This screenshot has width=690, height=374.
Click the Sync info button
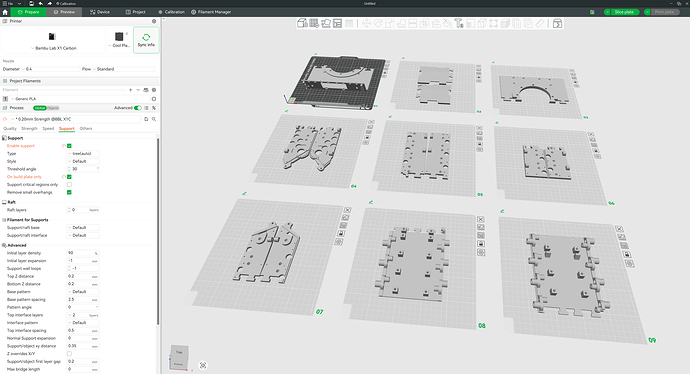click(146, 40)
